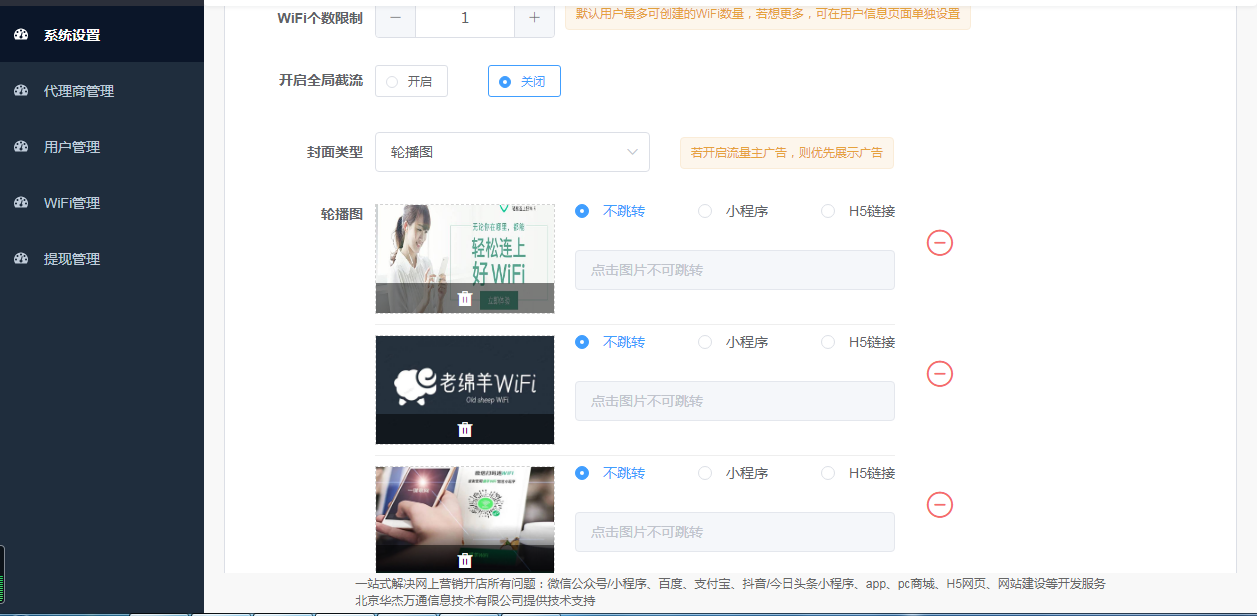Open the 封面类型 轮播图 dropdown
This screenshot has height=616, width=1257.
512,152
